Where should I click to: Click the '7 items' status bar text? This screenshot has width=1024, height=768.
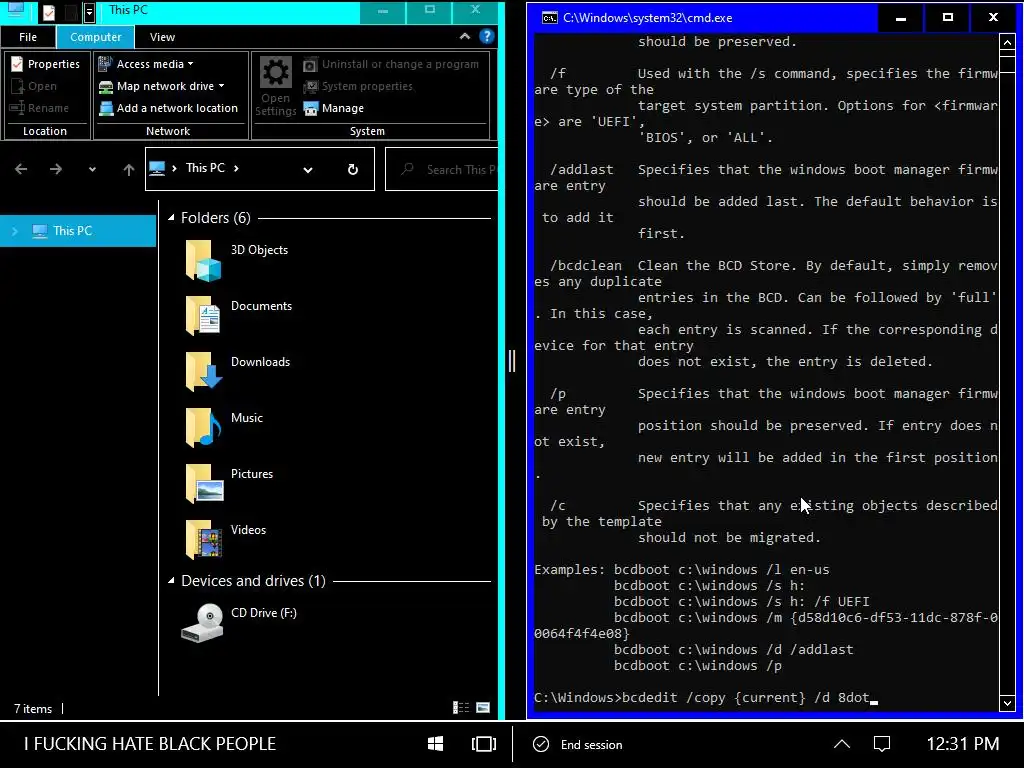(x=33, y=709)
